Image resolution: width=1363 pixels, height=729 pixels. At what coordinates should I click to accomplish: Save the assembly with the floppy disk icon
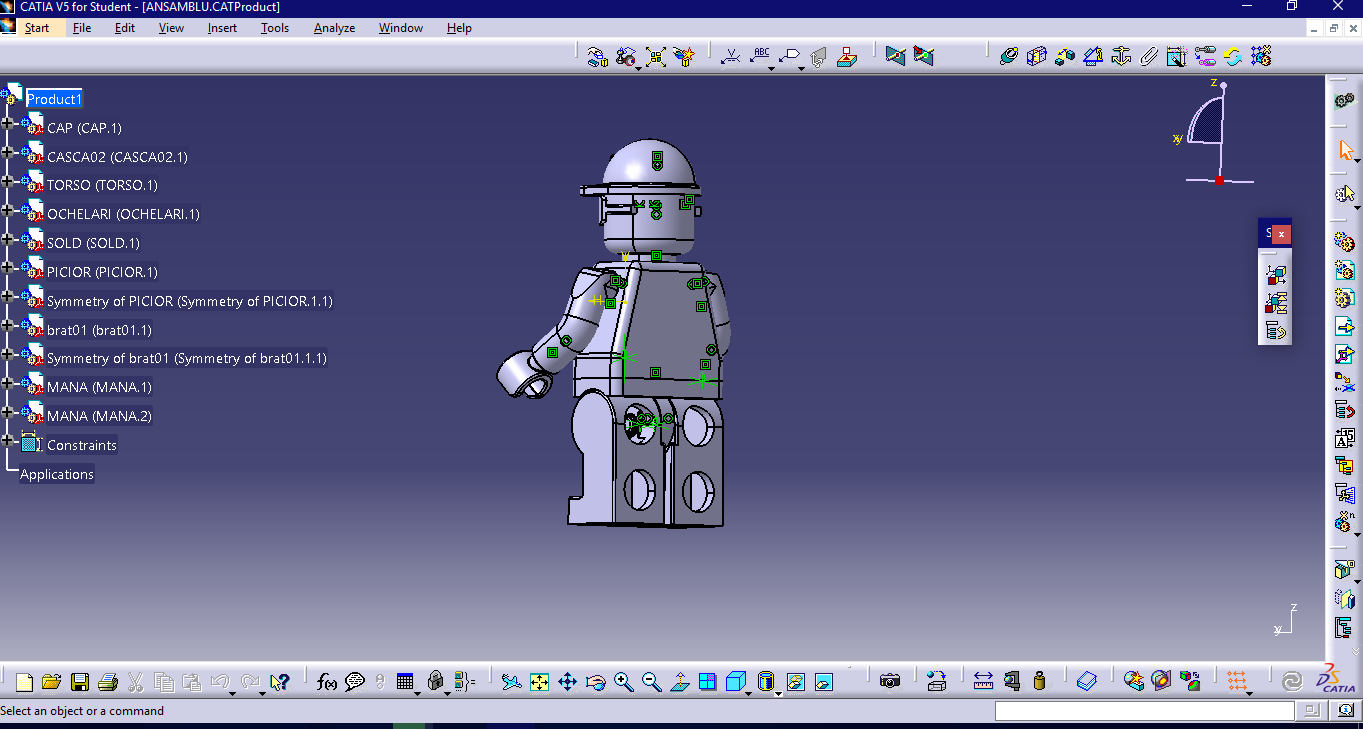tap(80, 682)
